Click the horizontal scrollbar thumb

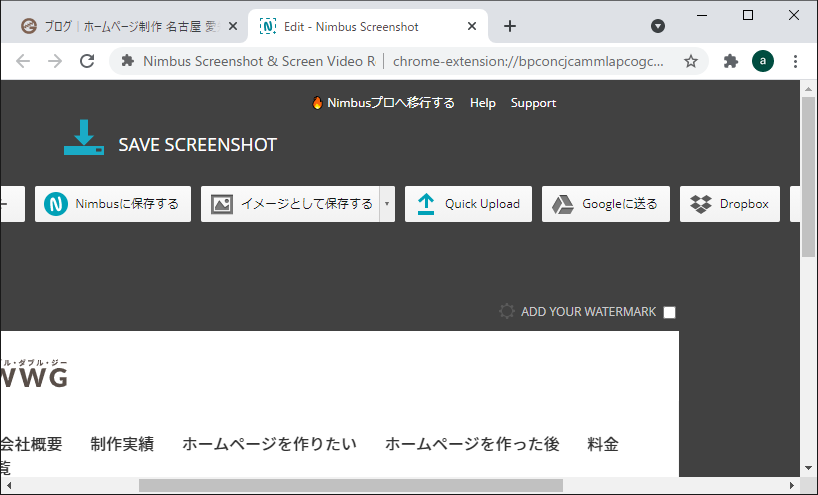point(350,486)
